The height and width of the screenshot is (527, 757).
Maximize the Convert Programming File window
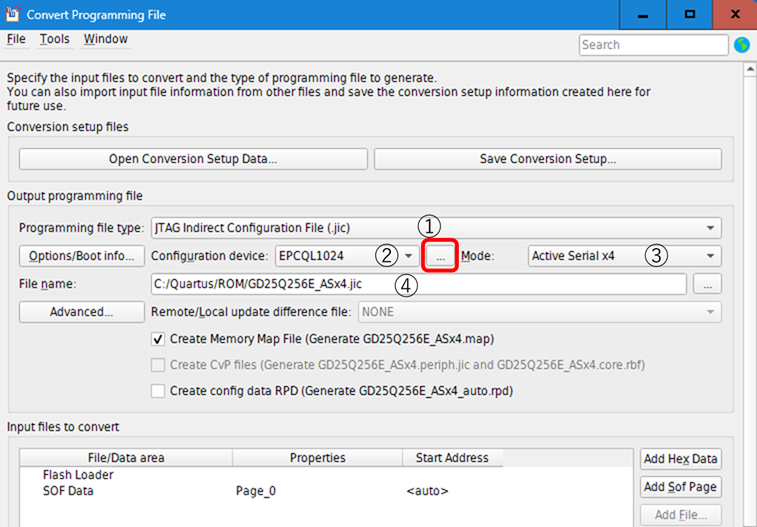point(689,14)
